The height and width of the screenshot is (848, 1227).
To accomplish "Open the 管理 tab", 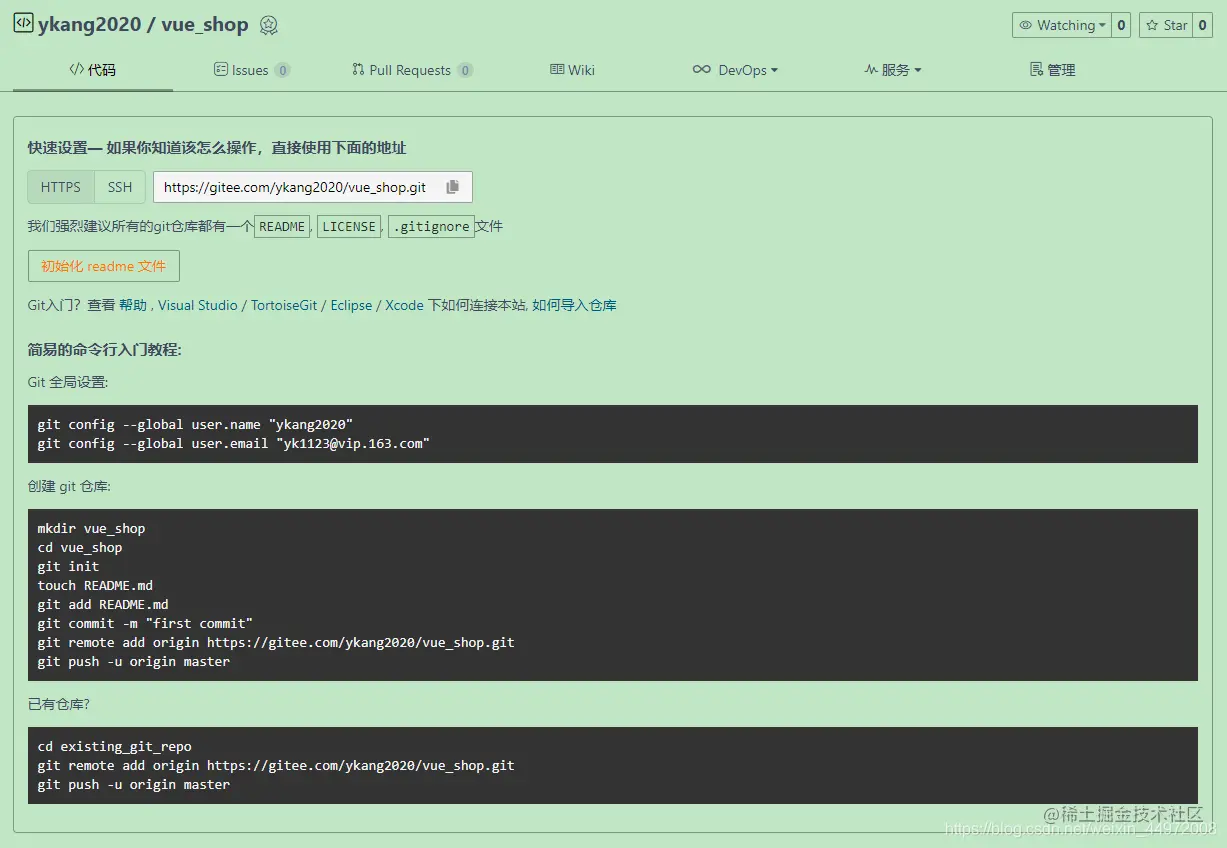I will (1053, 70).
